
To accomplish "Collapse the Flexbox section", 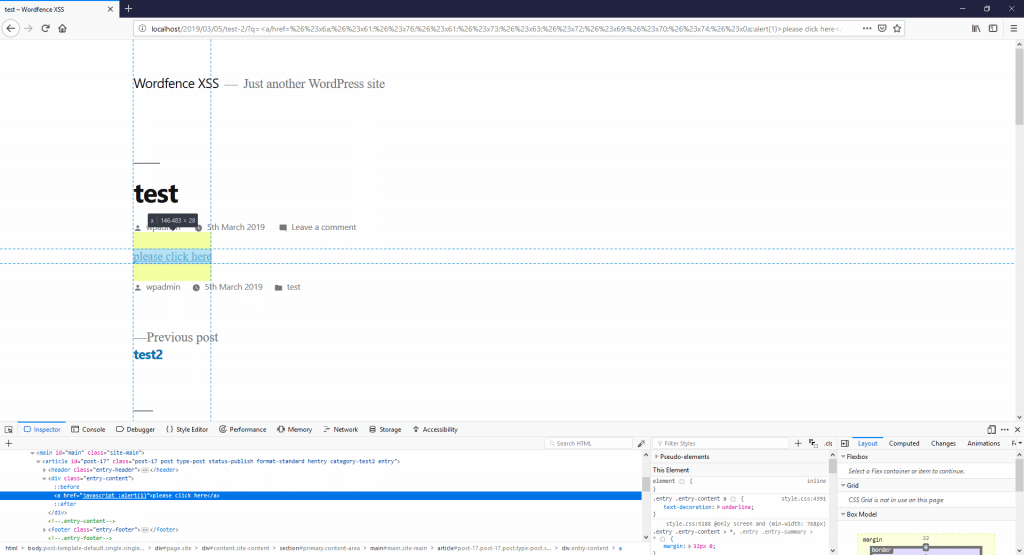I will 843,457.
